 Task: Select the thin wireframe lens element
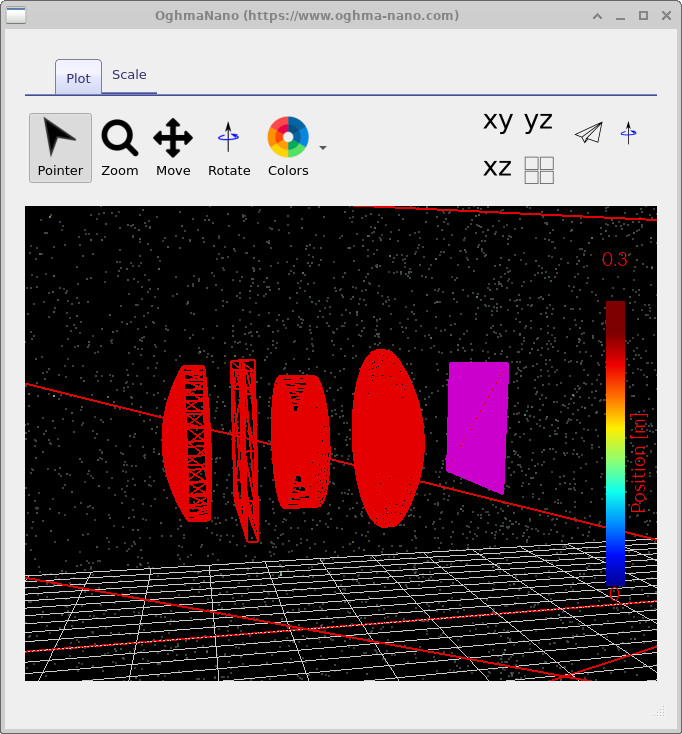244,450
